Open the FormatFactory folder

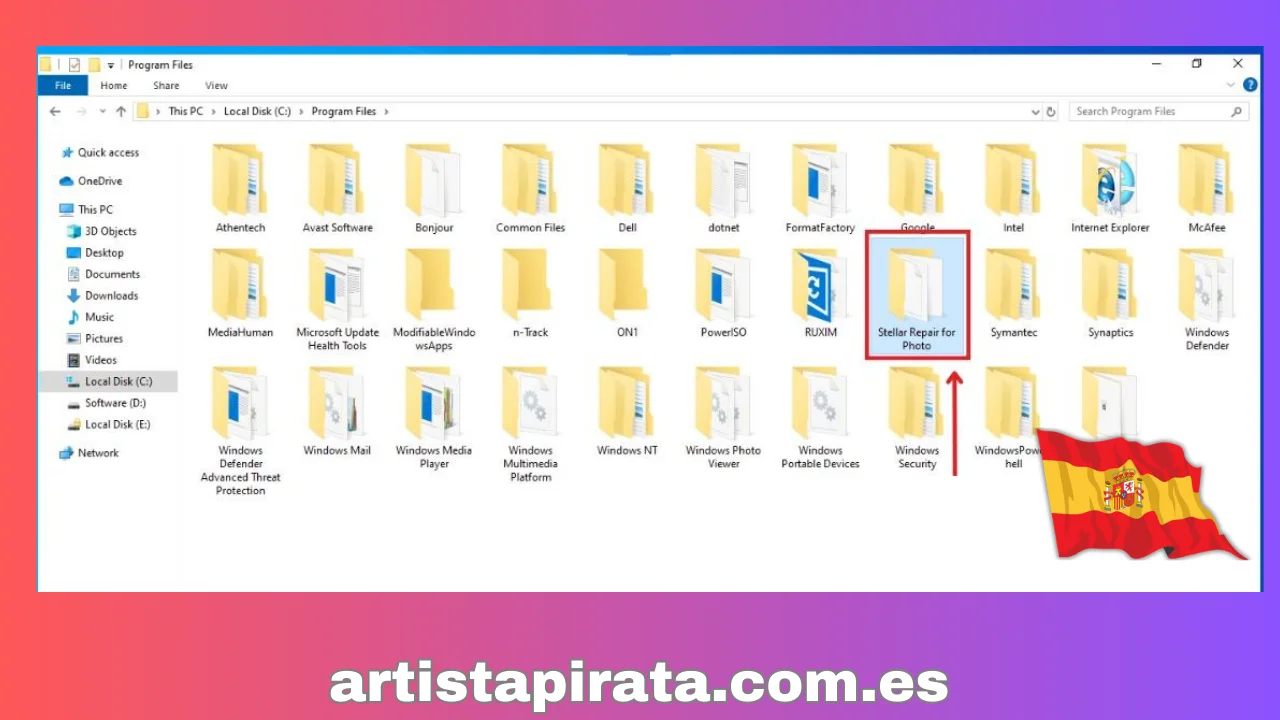(x=820, y=190)
